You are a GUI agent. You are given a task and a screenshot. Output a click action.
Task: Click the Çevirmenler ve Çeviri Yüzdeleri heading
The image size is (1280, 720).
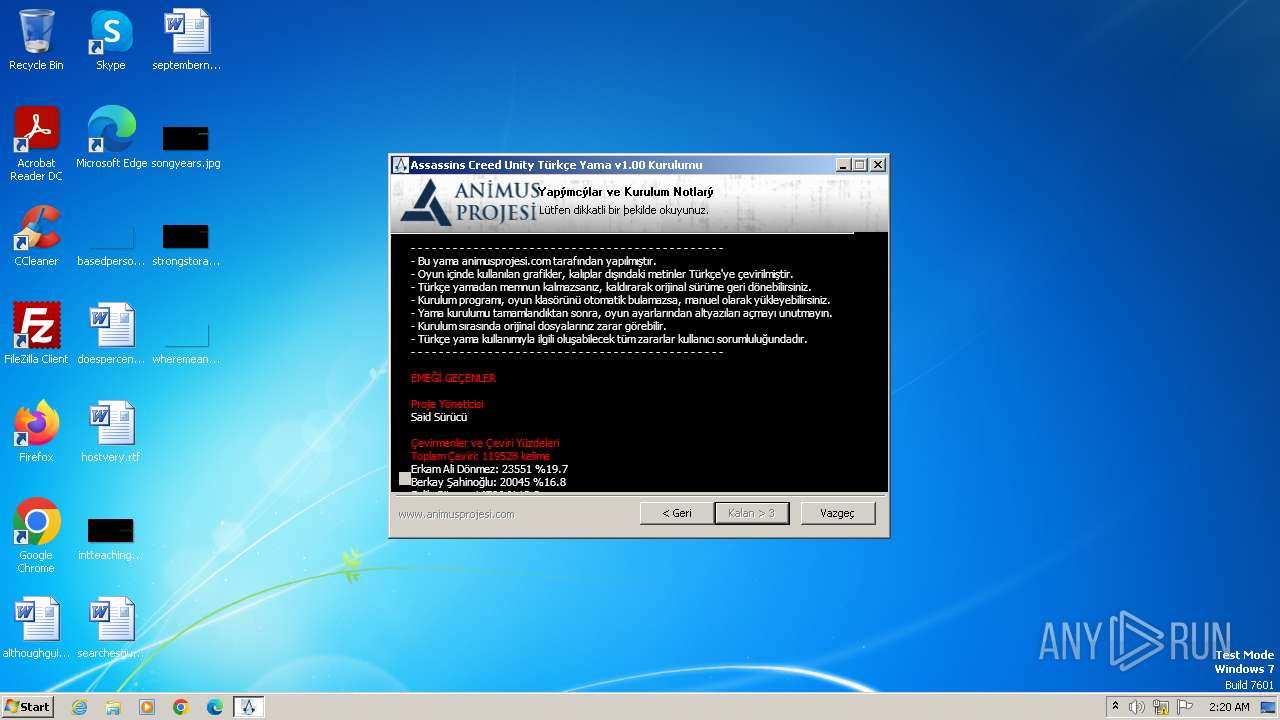point(485,443)
